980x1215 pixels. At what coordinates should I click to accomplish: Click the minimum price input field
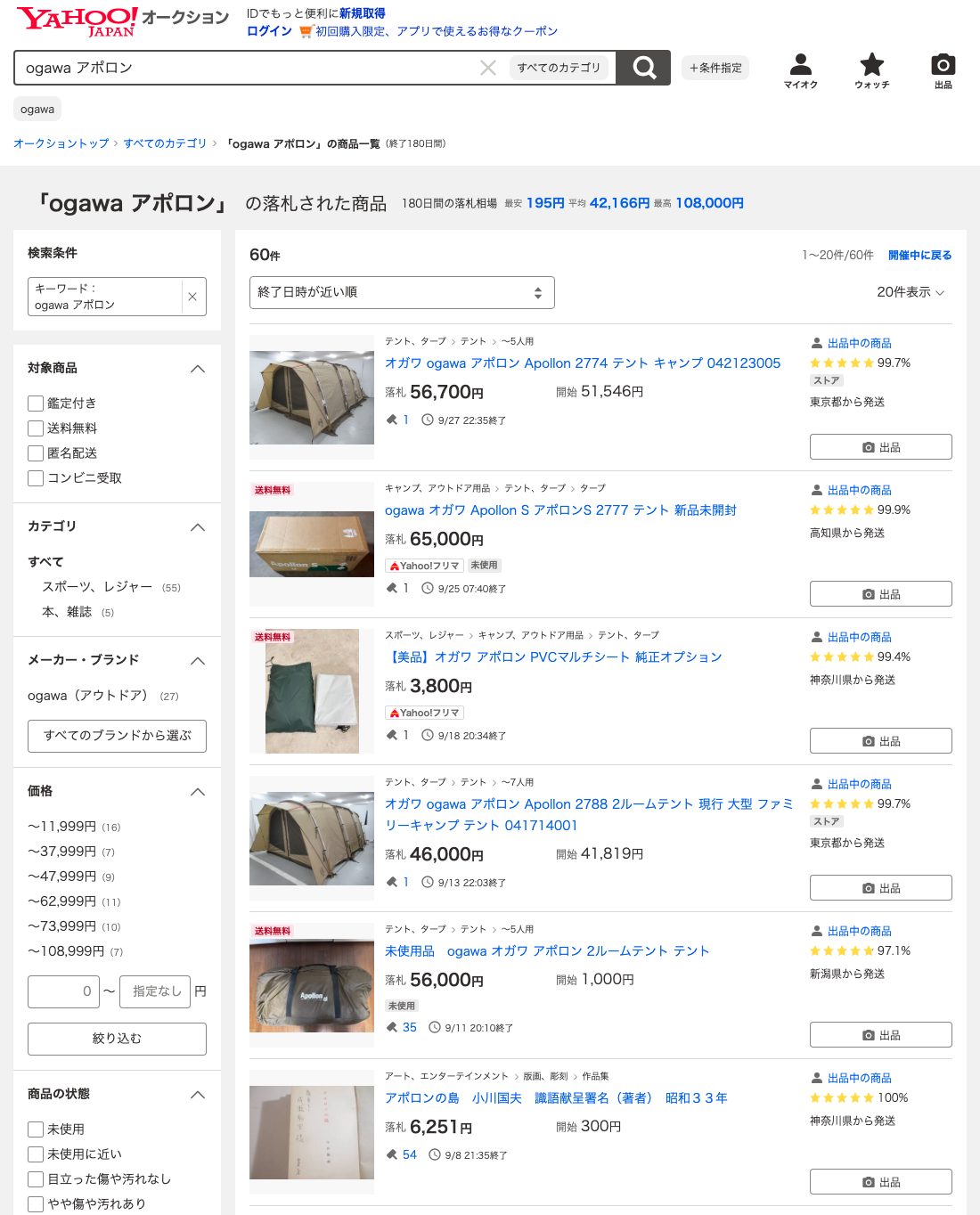(63, 991)
